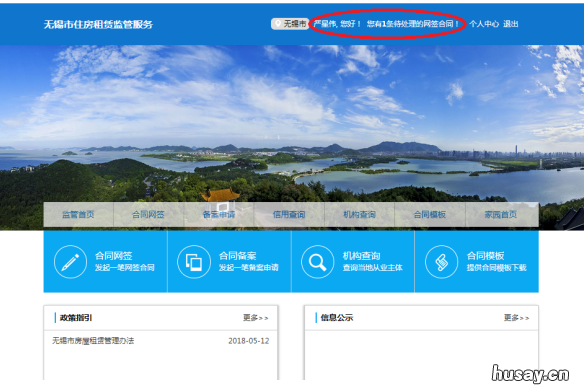The height and width of the screenshot is (391, 584).
Task: Switch to the 机构查询 navigation tab
Action: tap(359, 214)
